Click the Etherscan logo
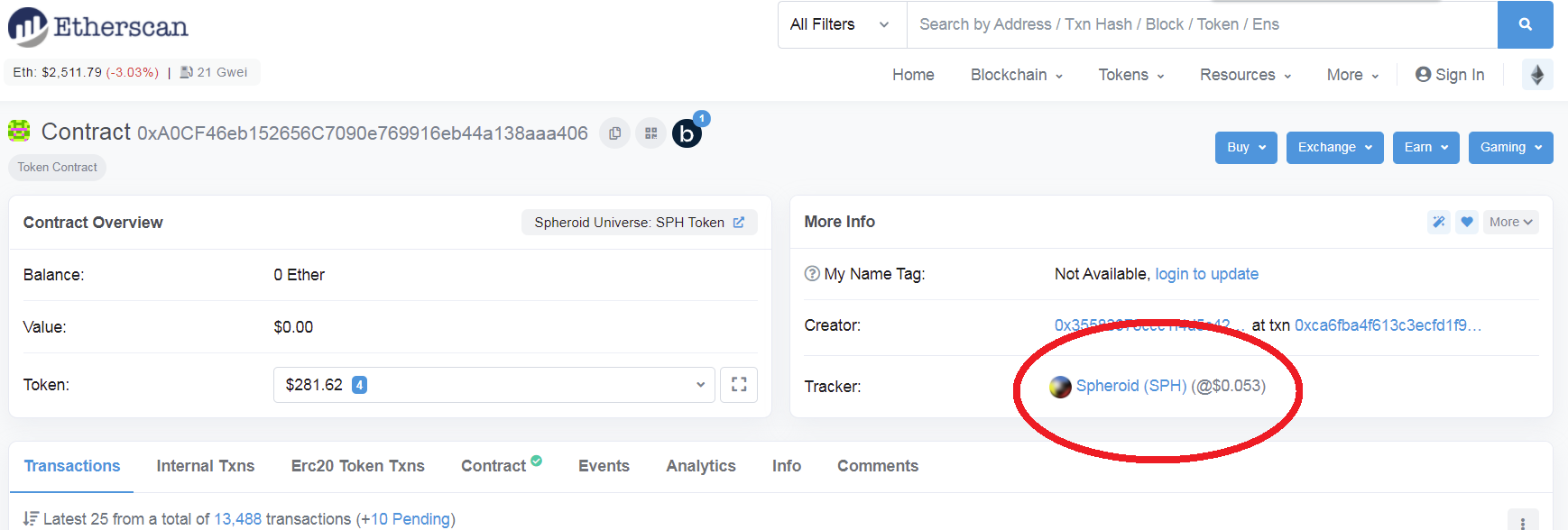Screen dimensions: 1568x530 pyautogui.click(x=98, y=27)
